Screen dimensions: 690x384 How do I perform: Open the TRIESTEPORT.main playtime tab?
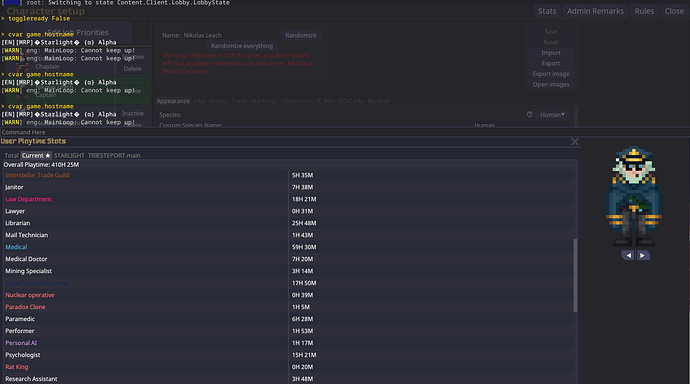point(114,155)
